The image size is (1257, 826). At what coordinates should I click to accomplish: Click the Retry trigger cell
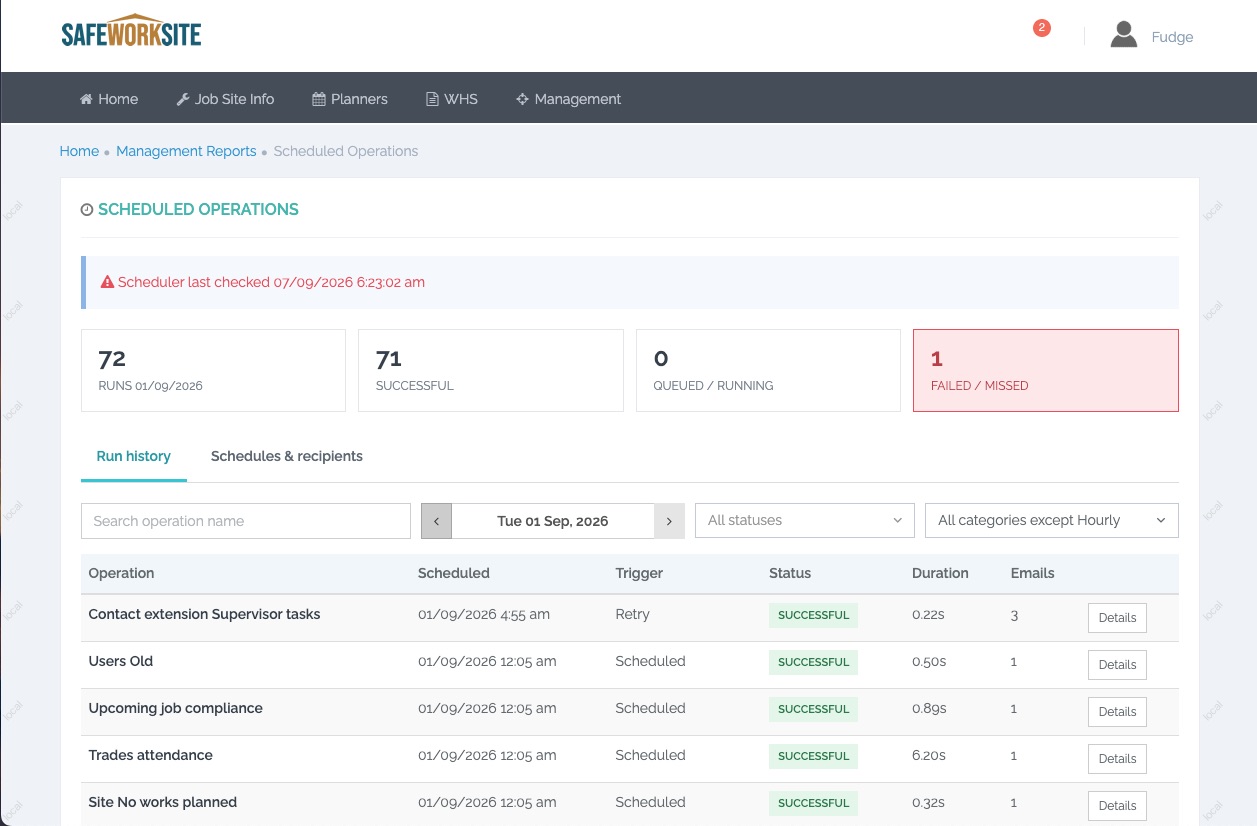[633, 614]
